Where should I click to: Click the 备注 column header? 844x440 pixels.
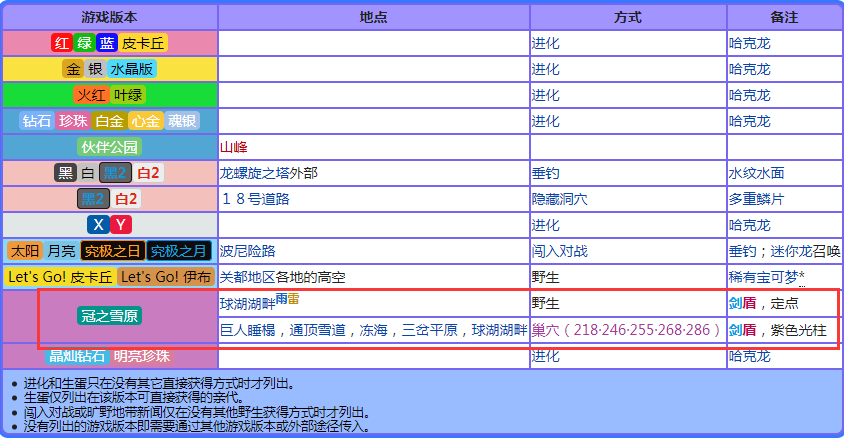[x=784, y=17]
